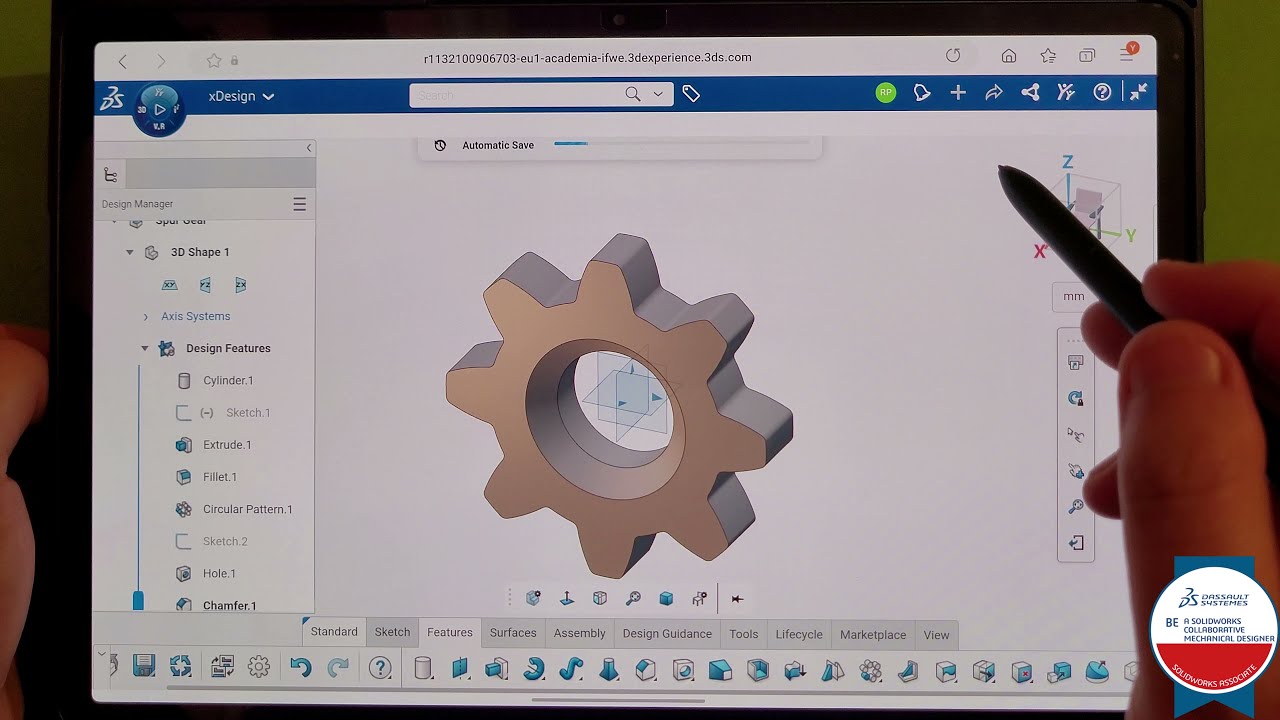Switch to the Standard tab
Image resolution: width=1280 pixels, height=720 pixels.
(334, 632)
